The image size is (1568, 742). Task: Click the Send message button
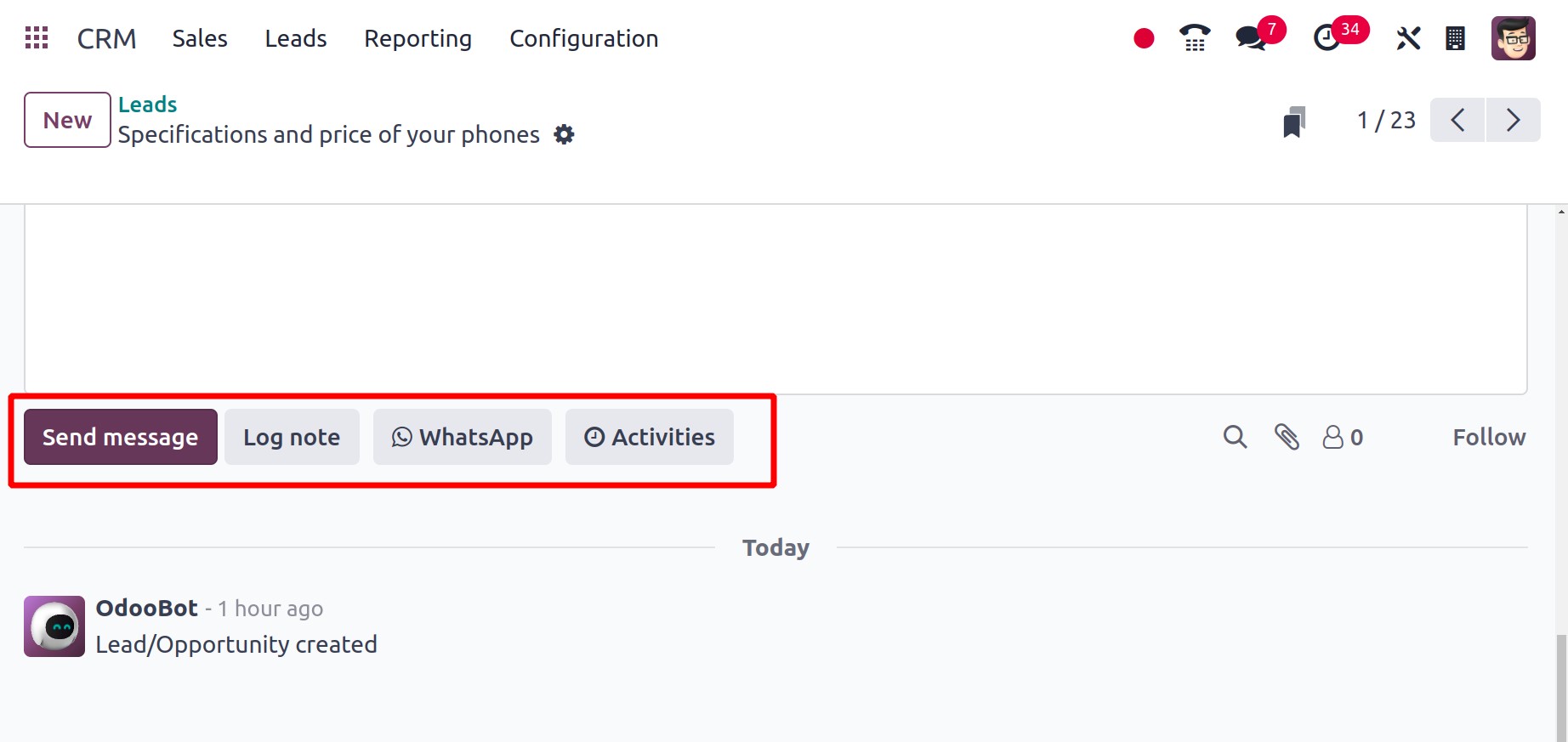pos(121,437)
